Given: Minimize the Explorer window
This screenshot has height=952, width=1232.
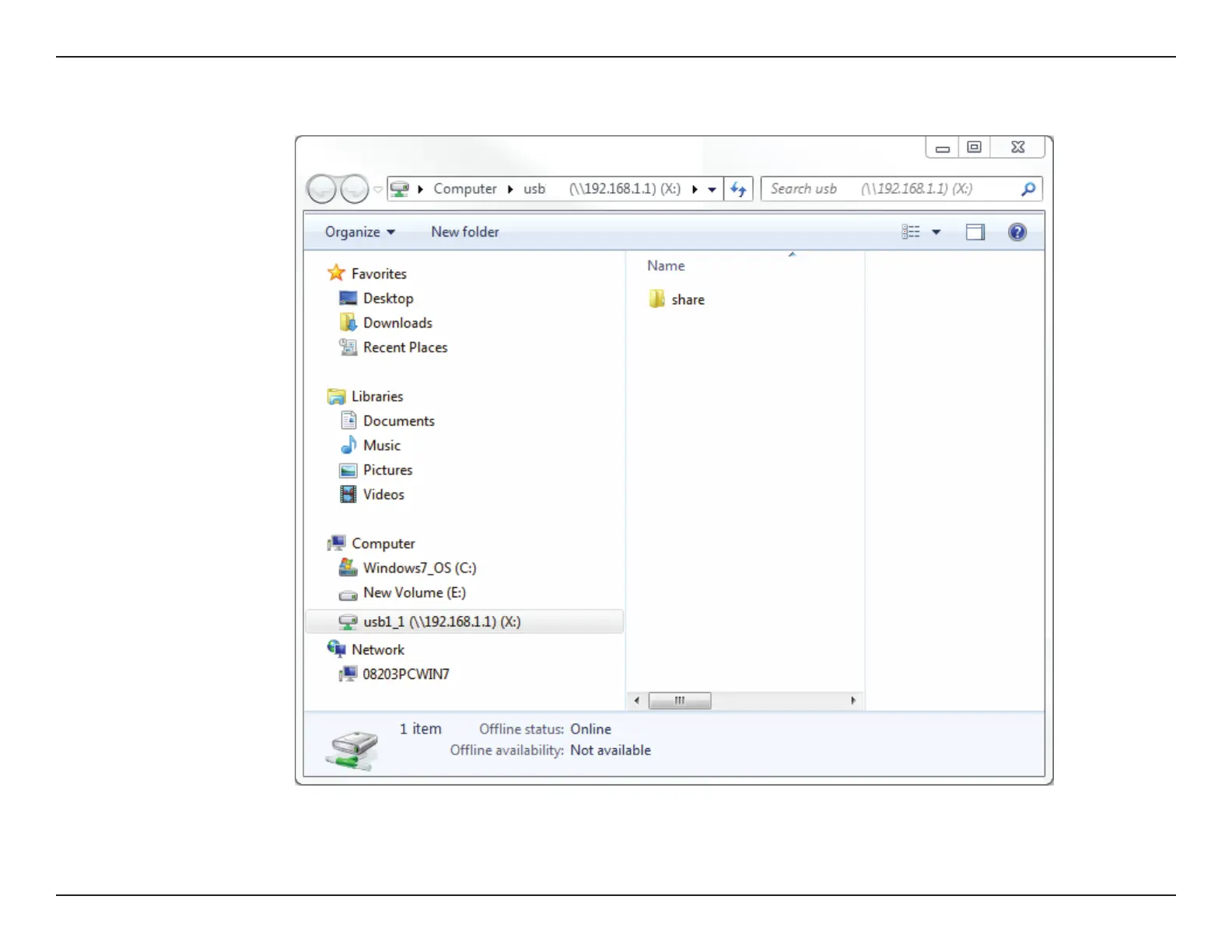Looking at the screenshot, I should (943, 148).
